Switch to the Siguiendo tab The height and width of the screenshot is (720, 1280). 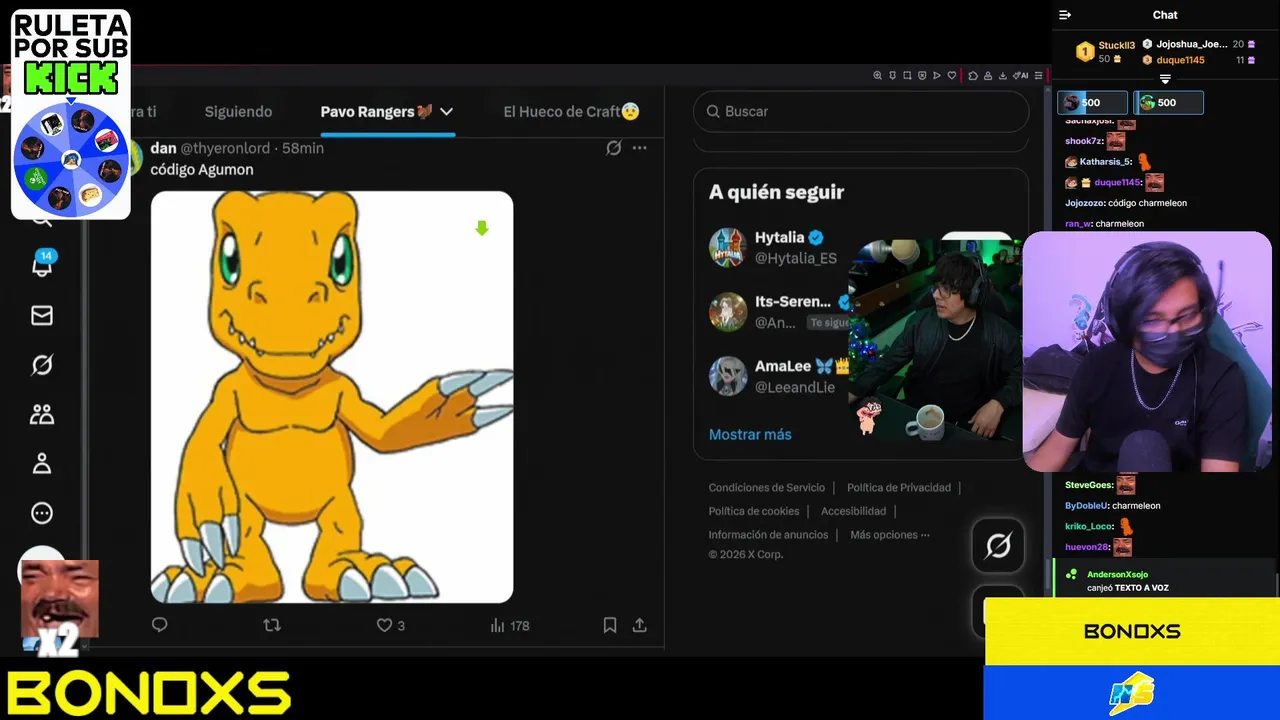point(238,112)
